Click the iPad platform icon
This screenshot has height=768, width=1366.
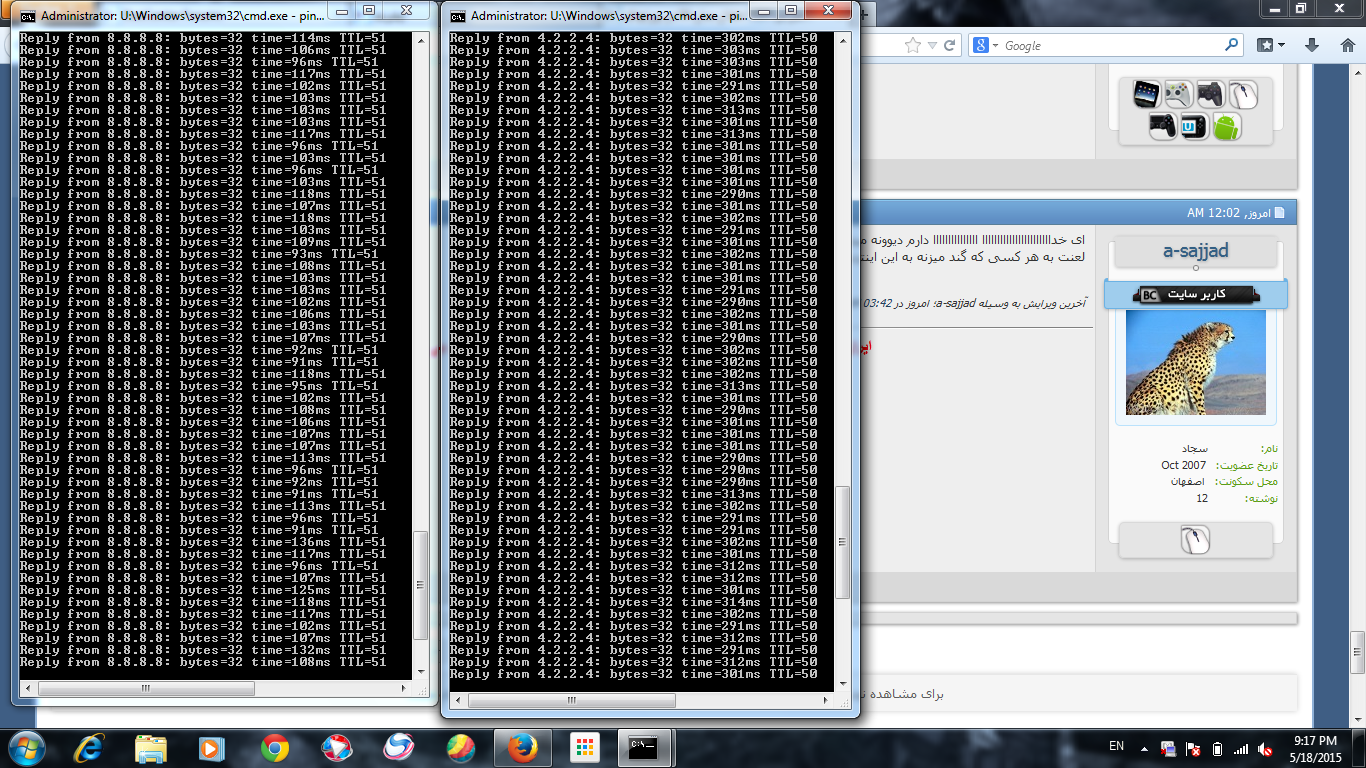point(1146,95)
